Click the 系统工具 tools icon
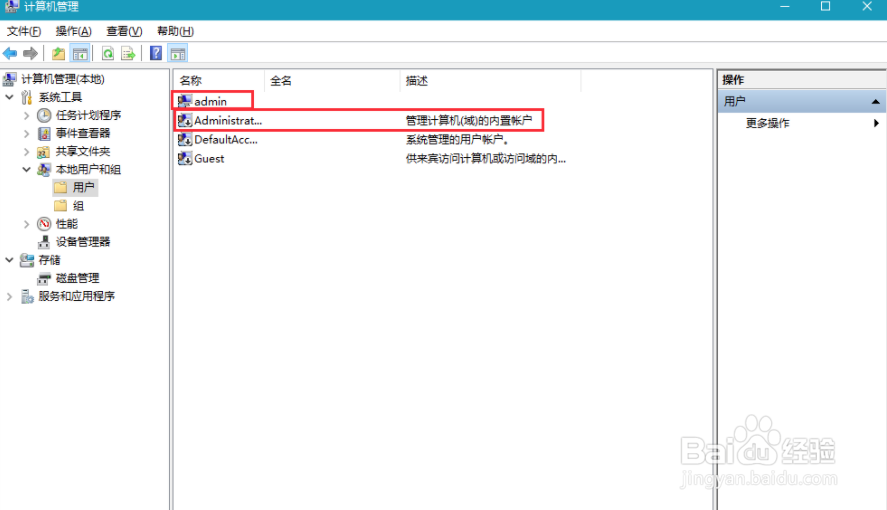887x510 pixels. 27,97
